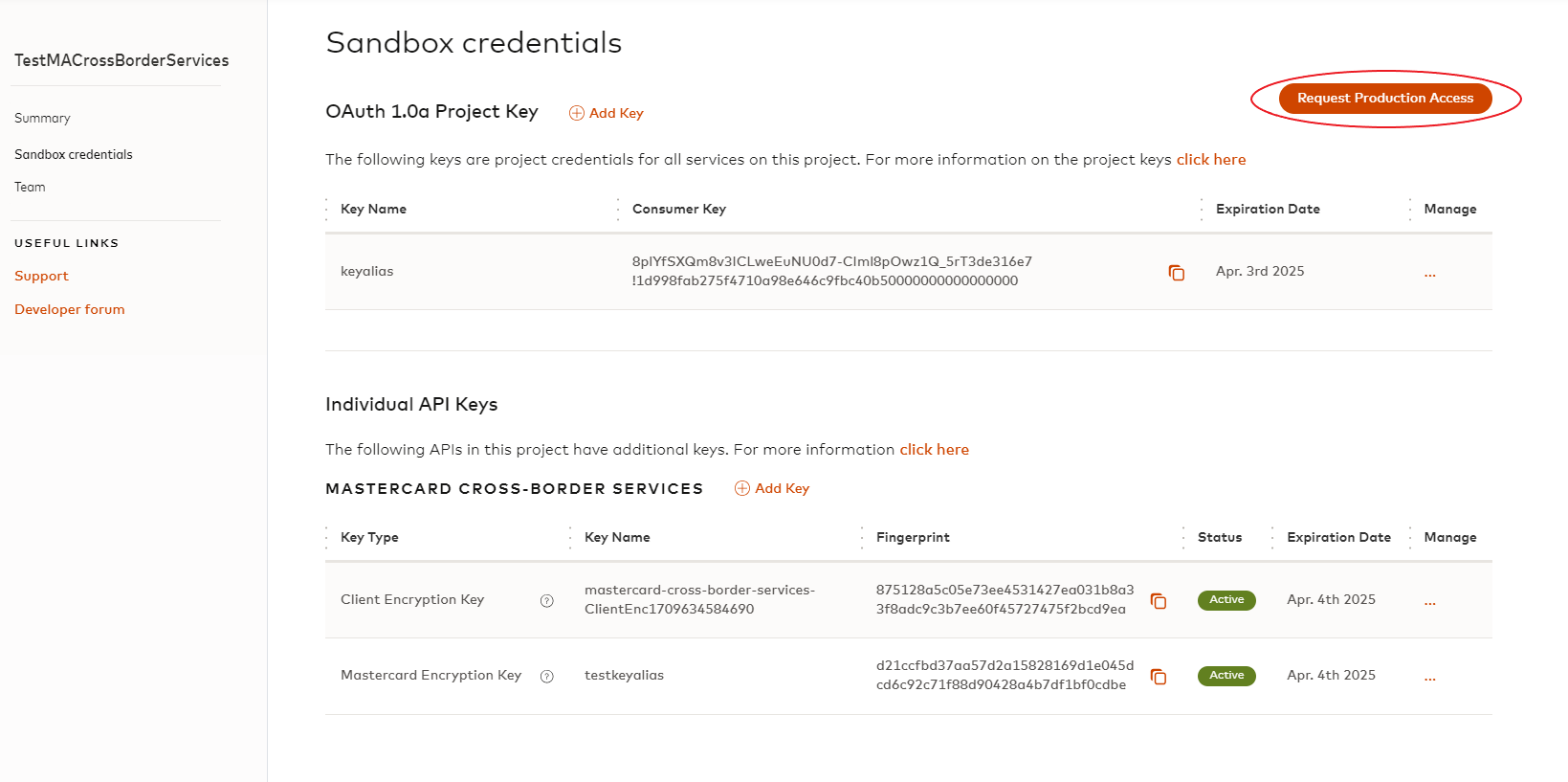1568x782 pixels.
Task: Open the Support link
Action: coord(41,276)
